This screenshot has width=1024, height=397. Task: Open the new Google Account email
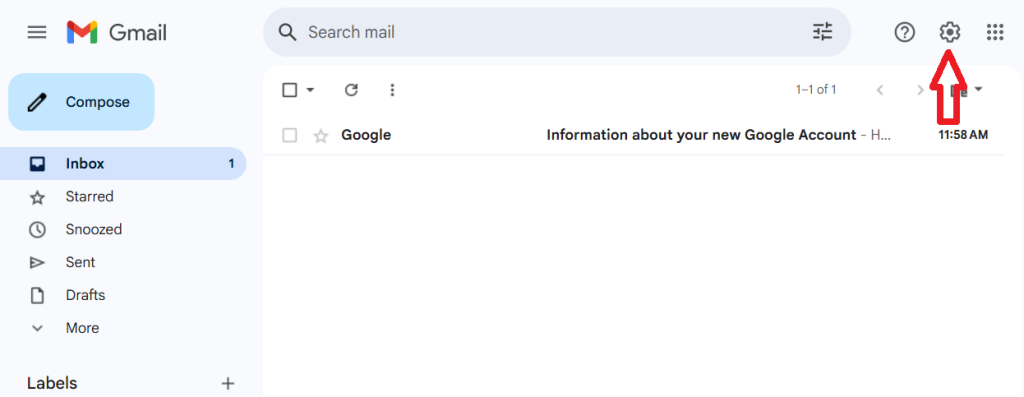coord(633,135)
